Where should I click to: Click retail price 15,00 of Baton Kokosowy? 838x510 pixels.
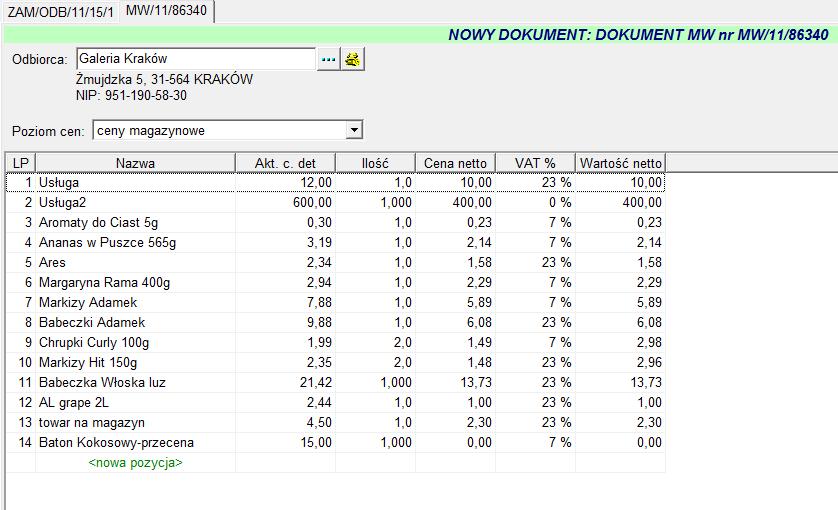[x=285, y=443]
